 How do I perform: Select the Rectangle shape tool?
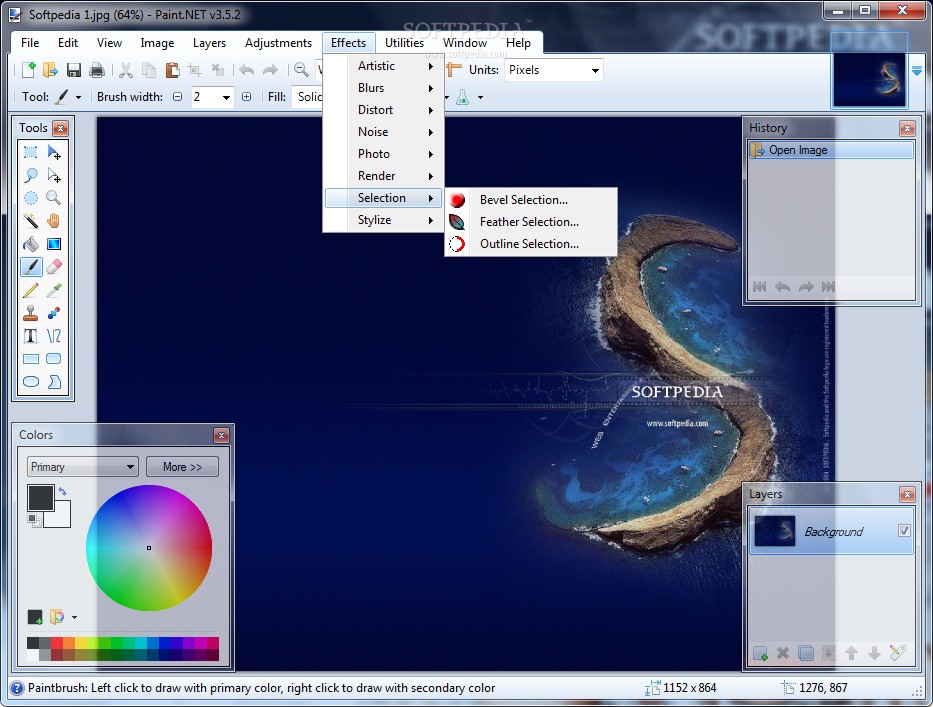pyautogui.click(x=30, y=359)
